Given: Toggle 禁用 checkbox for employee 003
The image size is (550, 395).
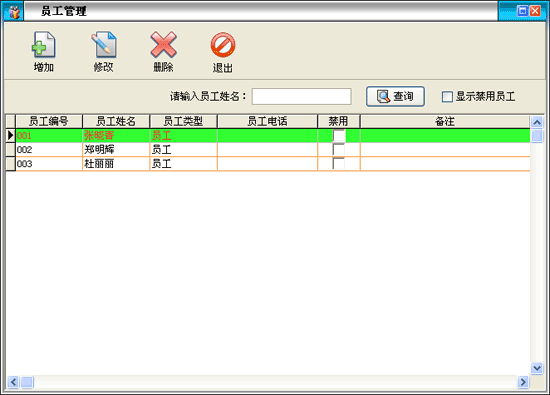Looking at the screenshot, I should (x=339, y=164).
